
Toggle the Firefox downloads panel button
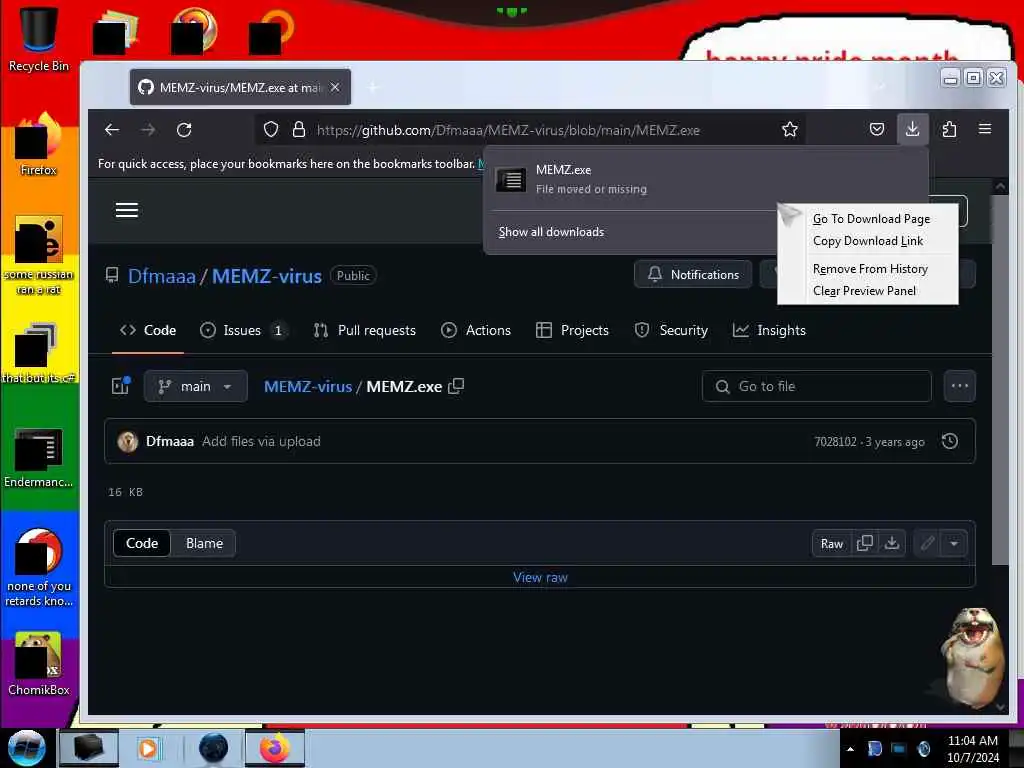tap(912, 129)
